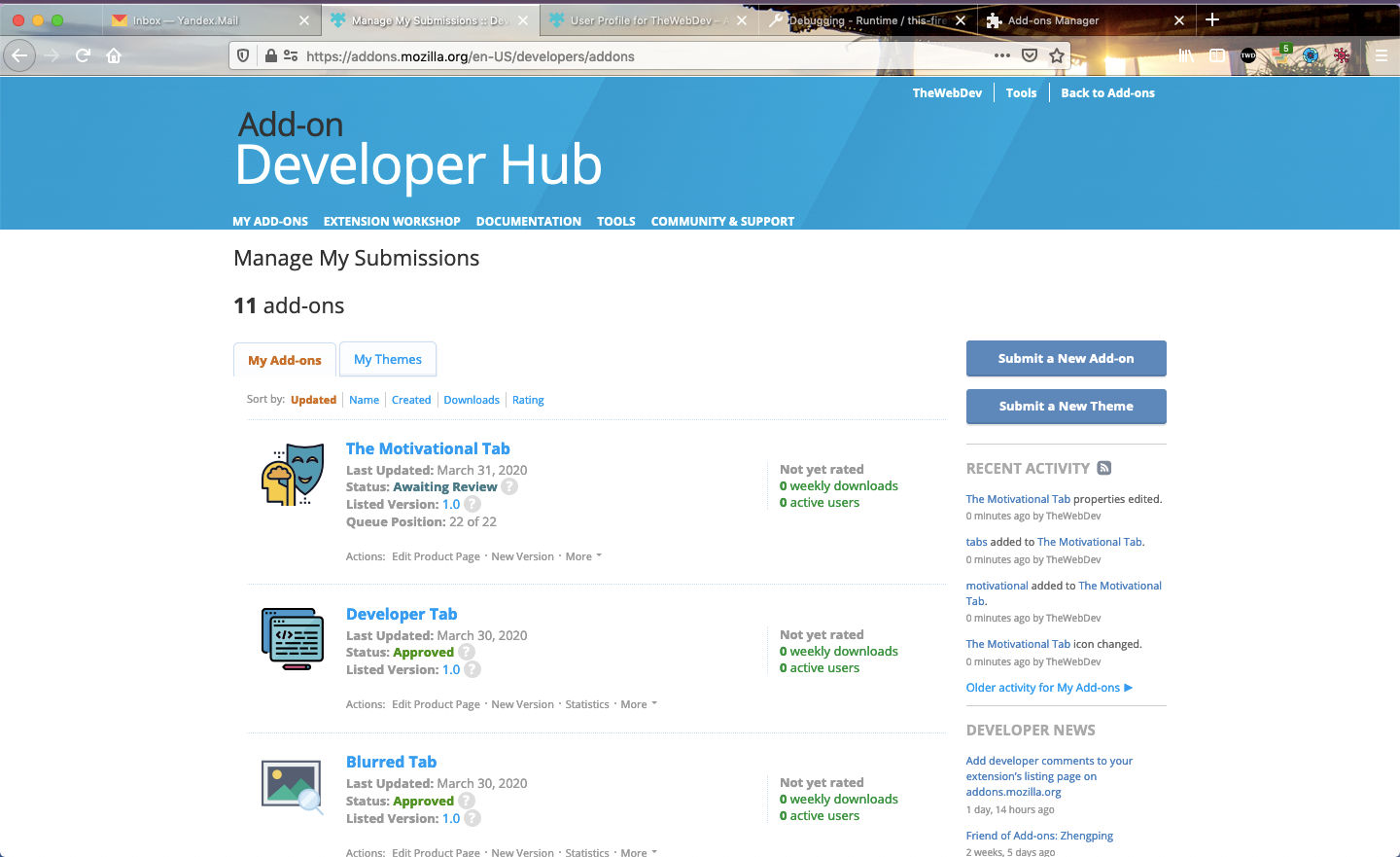Go back to previous page
Viewport: 1400px width, 857px height.
click(x=19, y=55)
